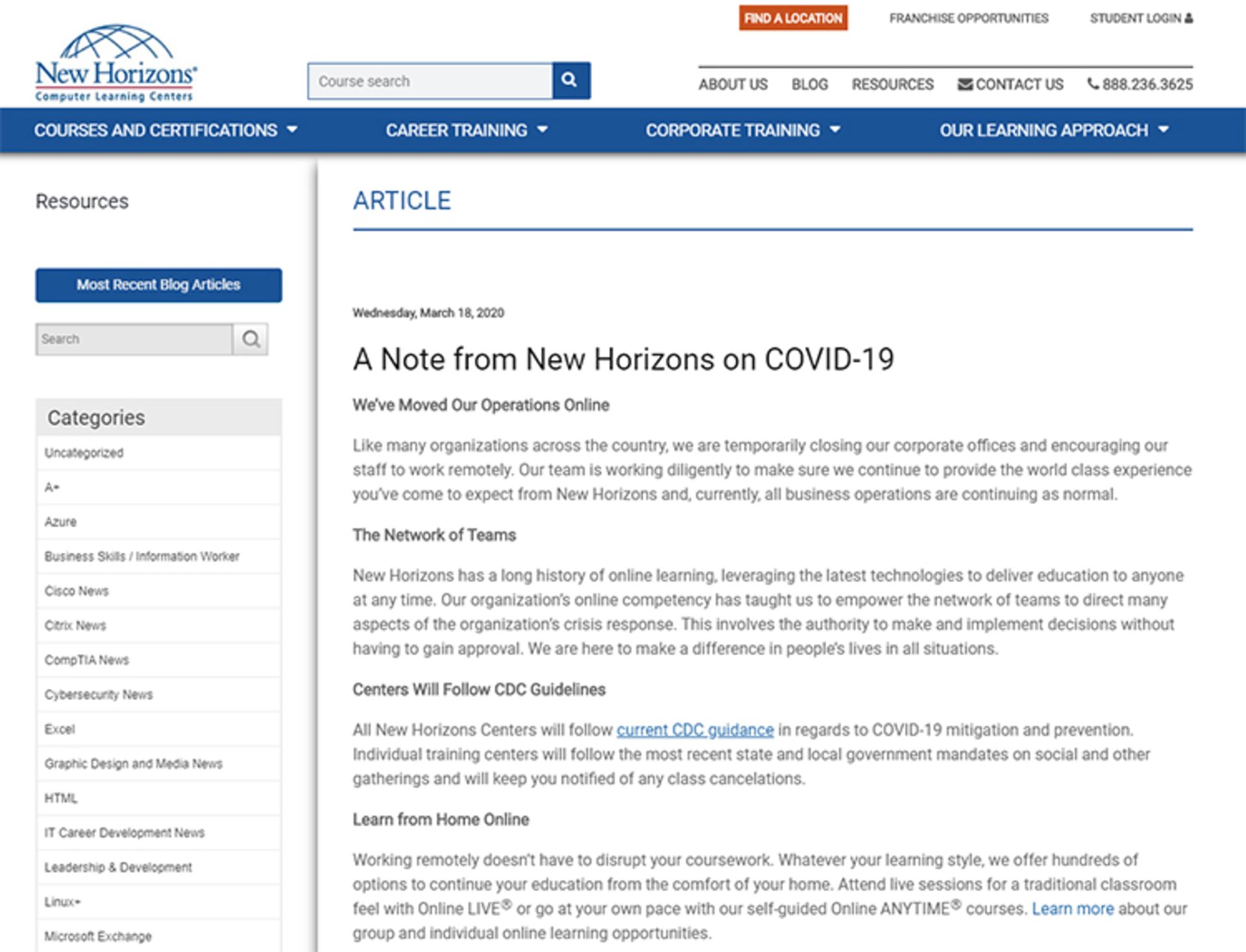Image resolution: width=1246 pixels, height=952 pixels.
Task: Open Franchise Opportunities link
Action: pos(968,18)
